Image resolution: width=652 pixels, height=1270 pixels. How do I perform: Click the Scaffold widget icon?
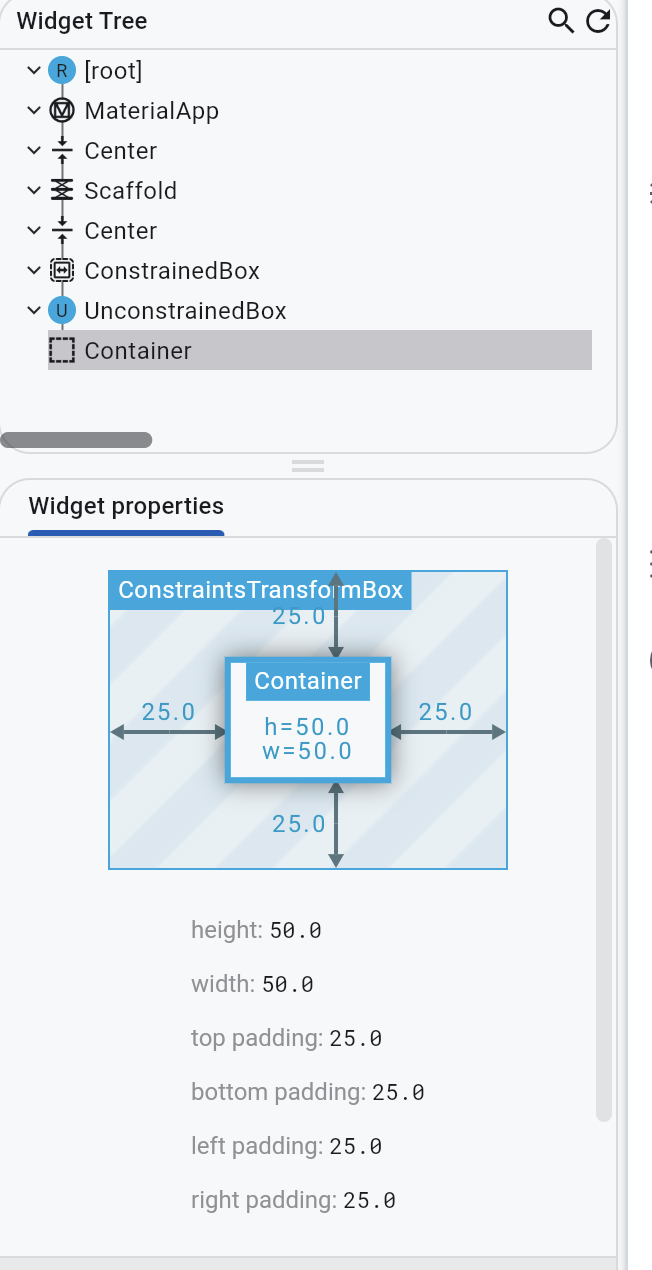62,191
